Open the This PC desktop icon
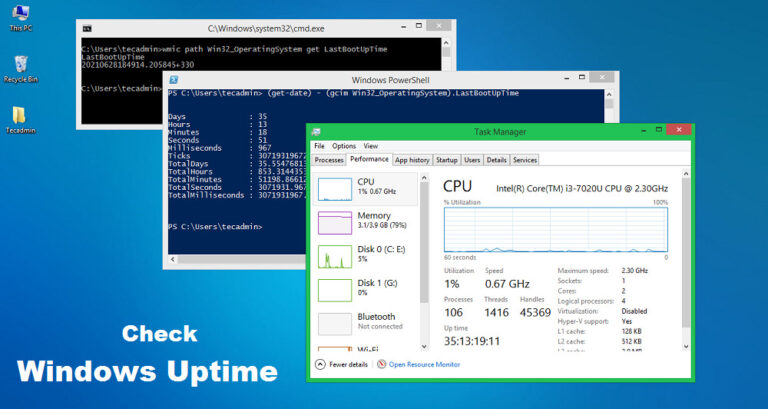Screen dimensions: 768x409 coord(19,14)
